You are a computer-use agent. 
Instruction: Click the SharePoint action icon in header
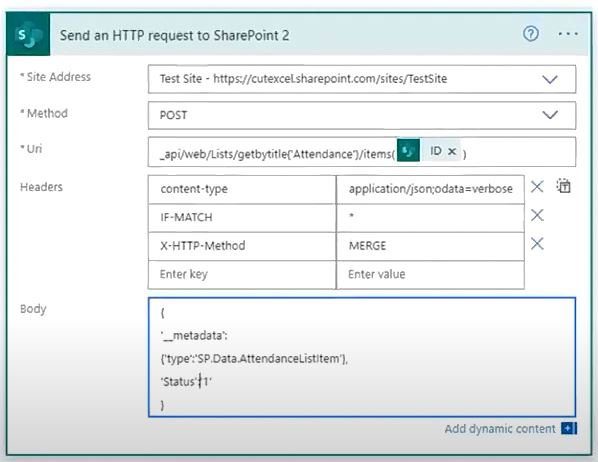point(28,35)
